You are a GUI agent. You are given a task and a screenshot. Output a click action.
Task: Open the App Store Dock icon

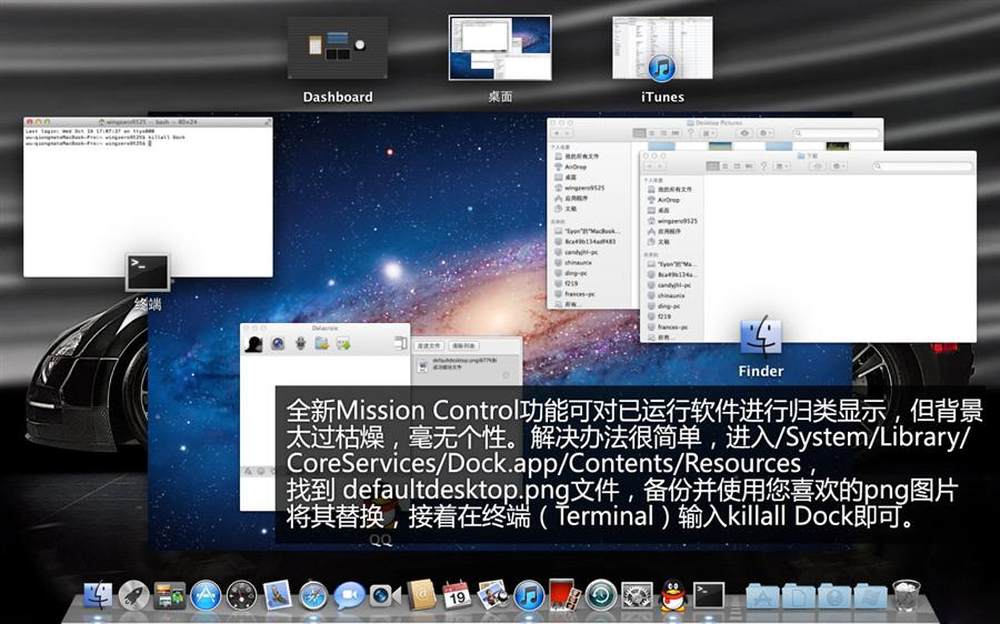pyautogui.click(x=205, y=596)
